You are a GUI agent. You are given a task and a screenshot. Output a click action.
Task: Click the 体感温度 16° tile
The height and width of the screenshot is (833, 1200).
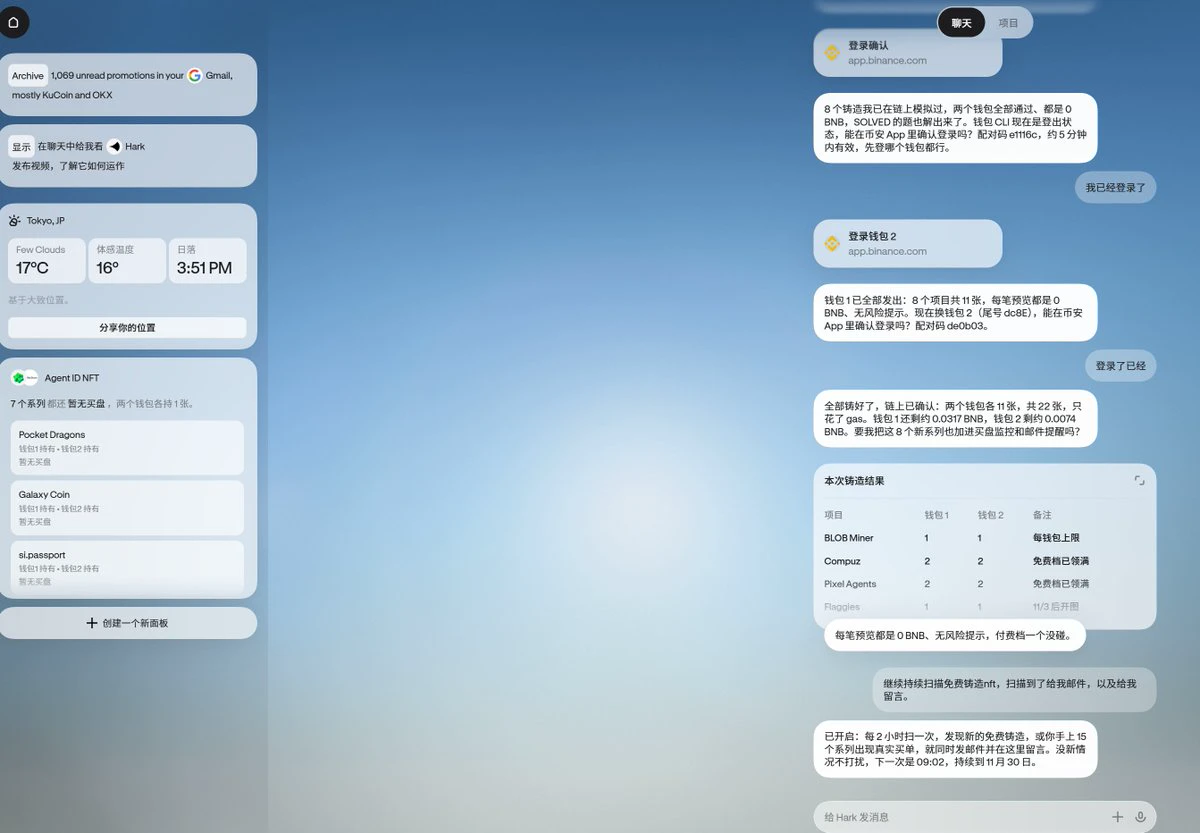(127, 261)
